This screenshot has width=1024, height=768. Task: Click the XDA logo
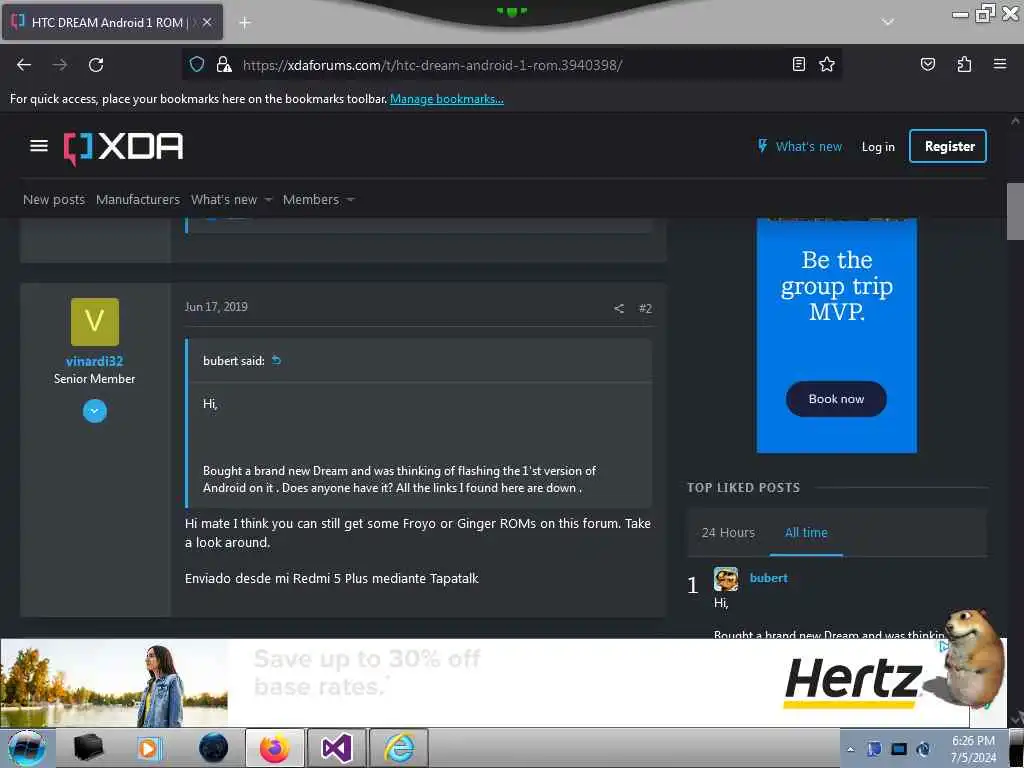pyautogui.click(x=123, y=148)
